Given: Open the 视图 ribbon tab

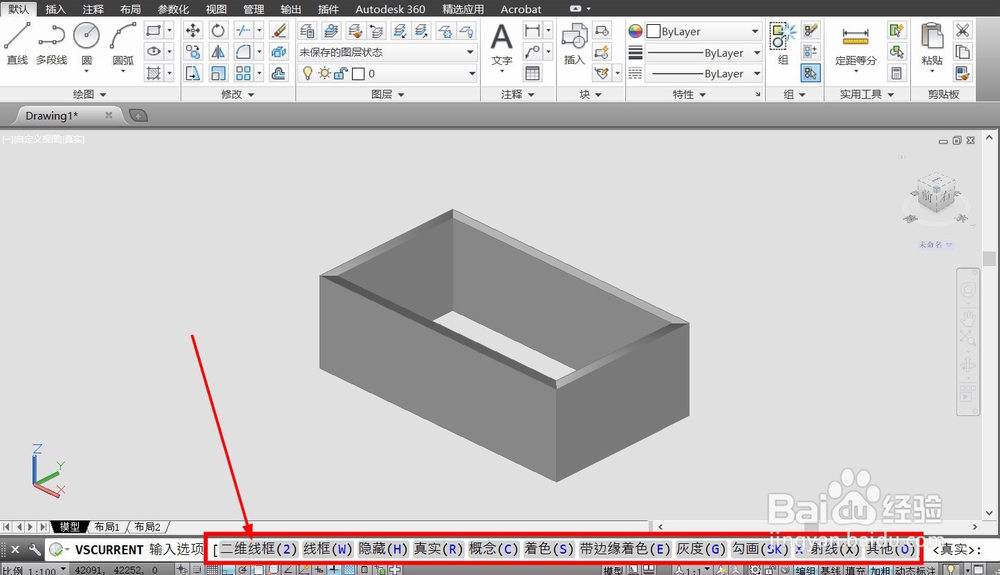Looking at the screenshot, I should pos(216,9).
